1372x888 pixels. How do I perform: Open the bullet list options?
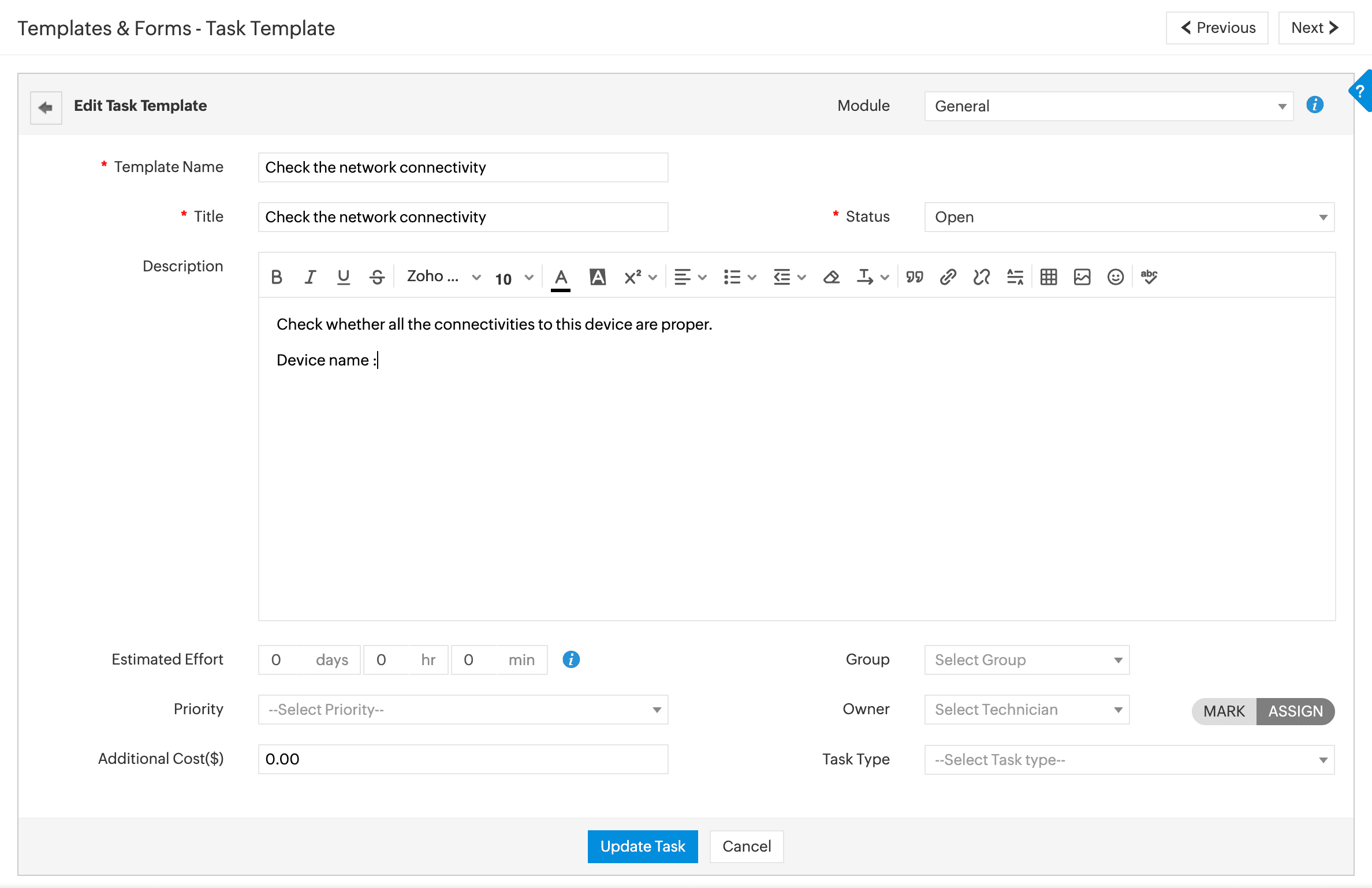coord(740,277)
